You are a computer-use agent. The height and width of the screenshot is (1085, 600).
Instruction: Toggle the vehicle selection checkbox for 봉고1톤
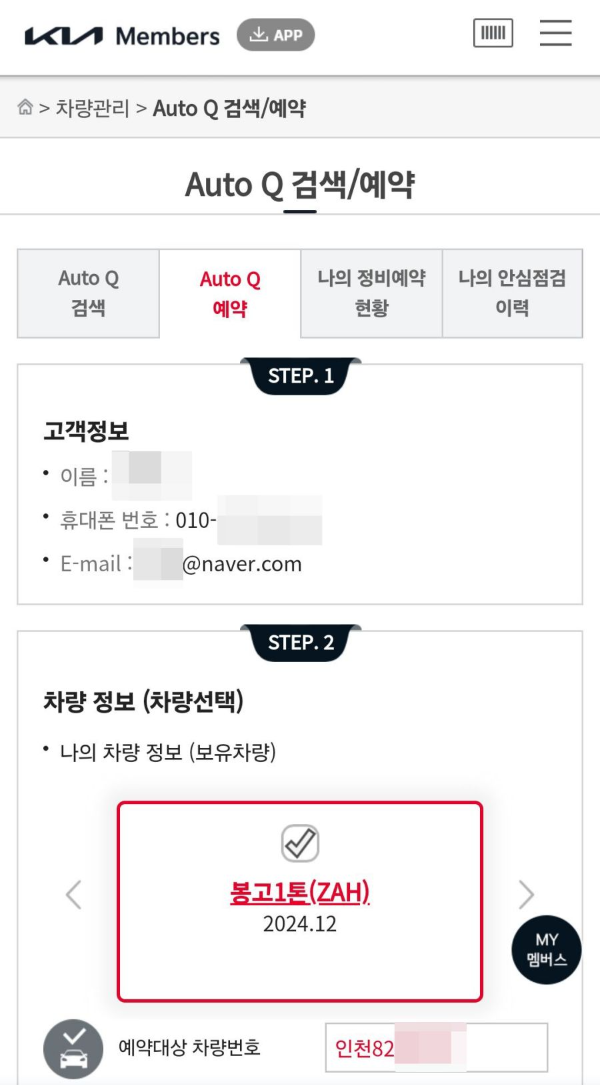tap(300, 841)
